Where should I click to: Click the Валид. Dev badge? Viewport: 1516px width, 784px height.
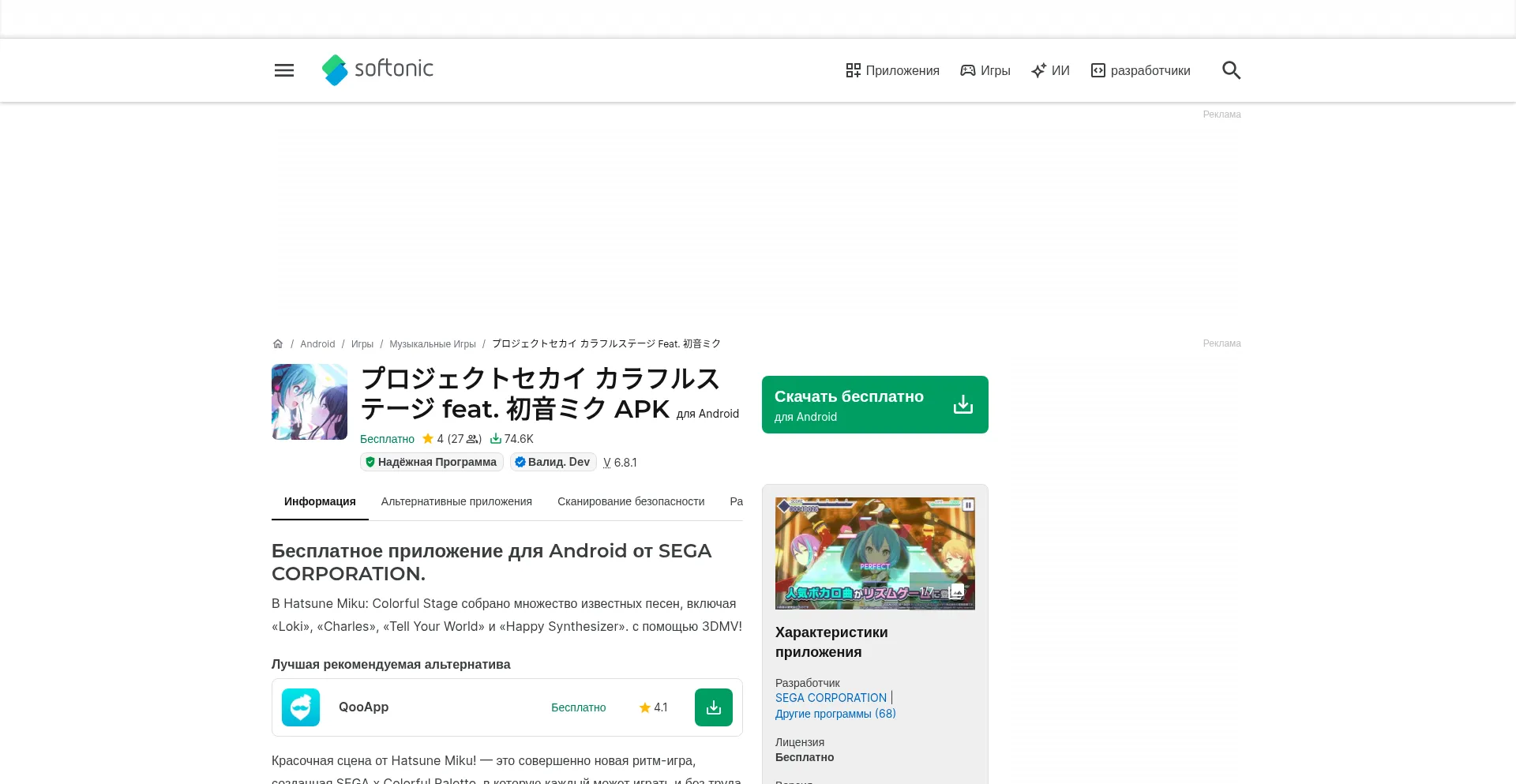pyautogui.click(x=553, y=462)
